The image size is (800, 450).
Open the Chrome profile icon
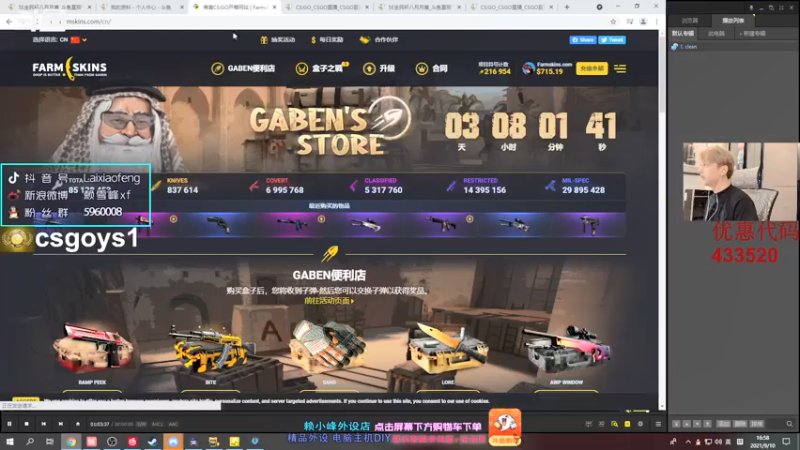643,21
